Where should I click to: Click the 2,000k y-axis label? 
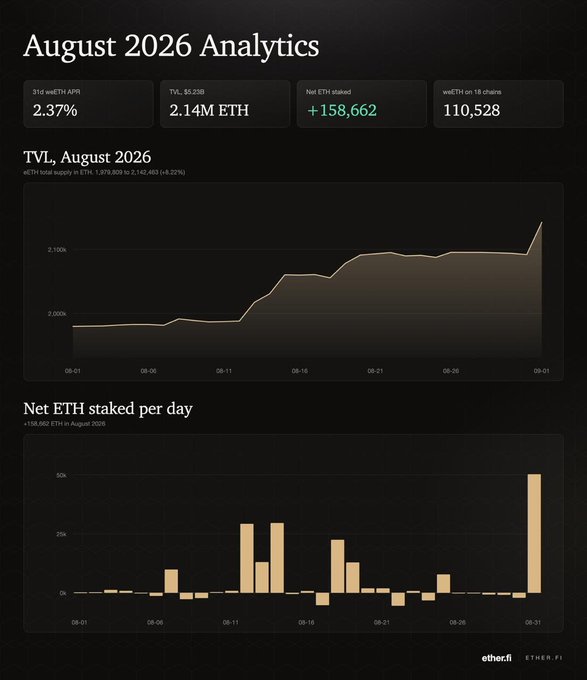pyautogui.click(x=57, y=314)
